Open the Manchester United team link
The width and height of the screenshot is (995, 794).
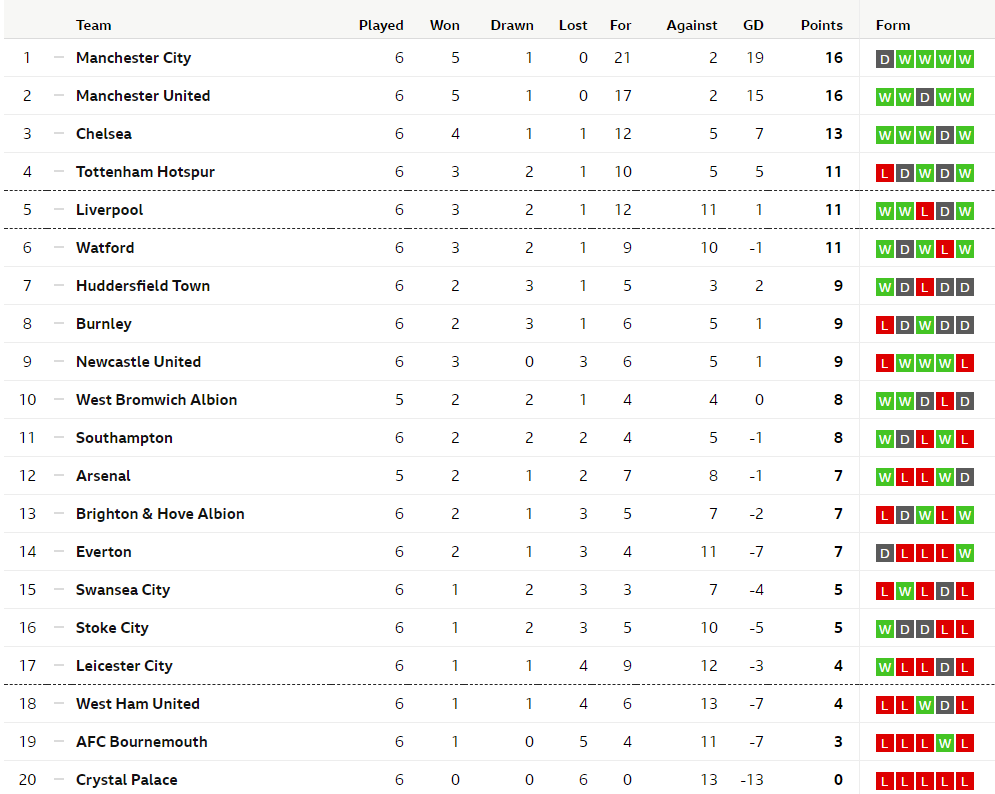(143, 96)
